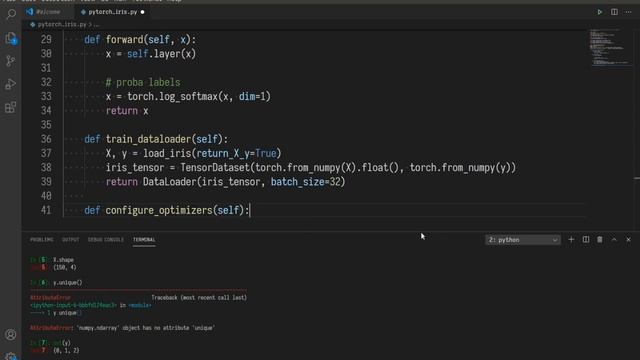
Task: Click line number 41 in gutter
Action: click(46, 210)
